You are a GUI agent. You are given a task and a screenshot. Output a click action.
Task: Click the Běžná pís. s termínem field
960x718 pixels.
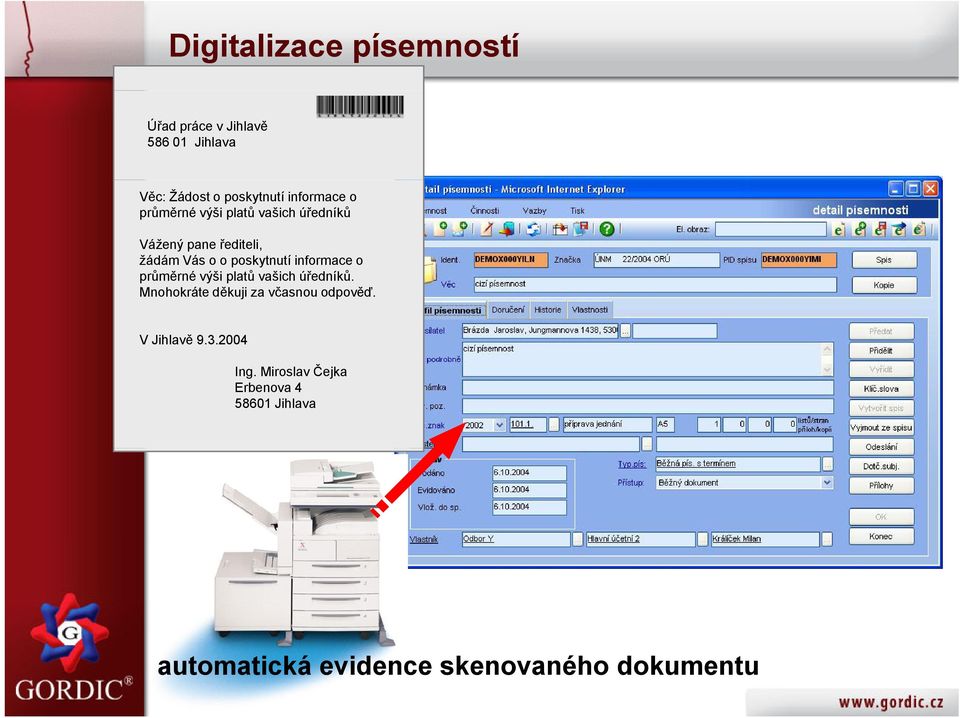(x=737, y=464)
